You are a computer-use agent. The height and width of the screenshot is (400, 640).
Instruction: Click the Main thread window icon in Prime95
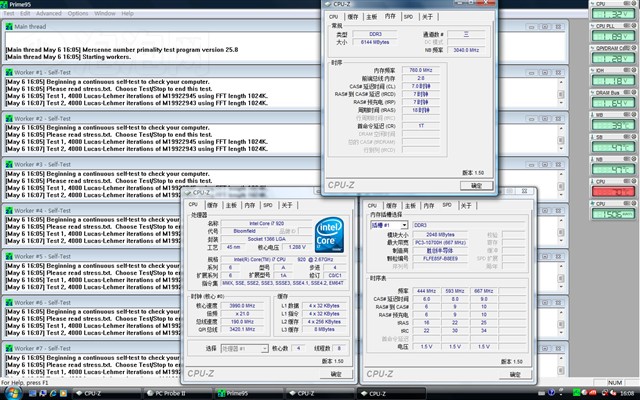coord(9,27)
